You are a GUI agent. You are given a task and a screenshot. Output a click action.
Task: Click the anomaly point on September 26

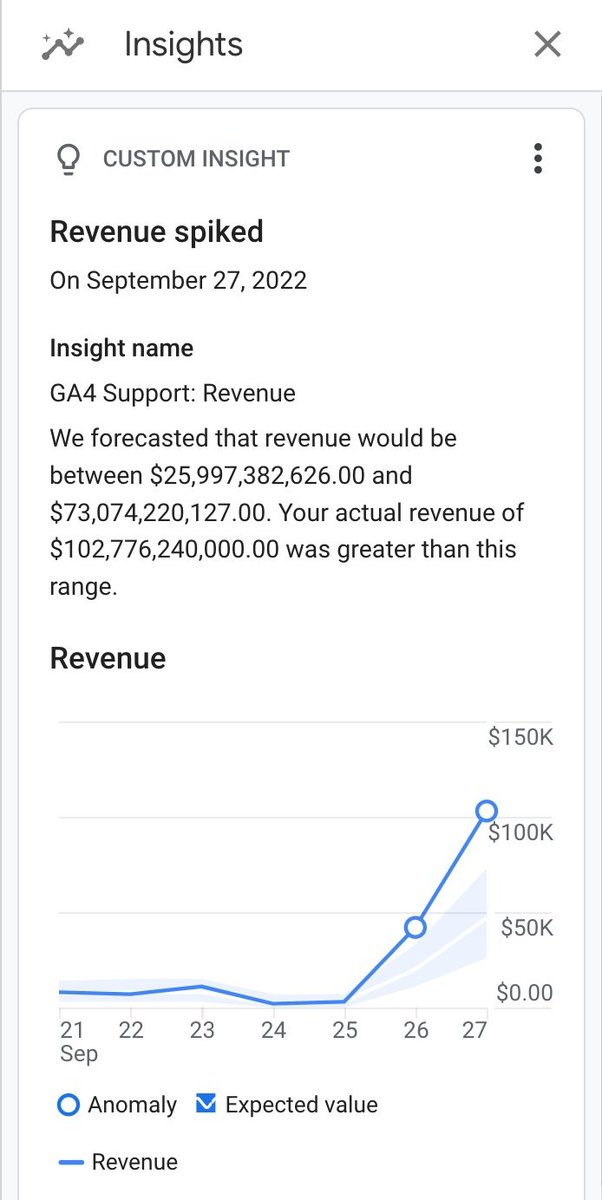[x=415, y=927]
